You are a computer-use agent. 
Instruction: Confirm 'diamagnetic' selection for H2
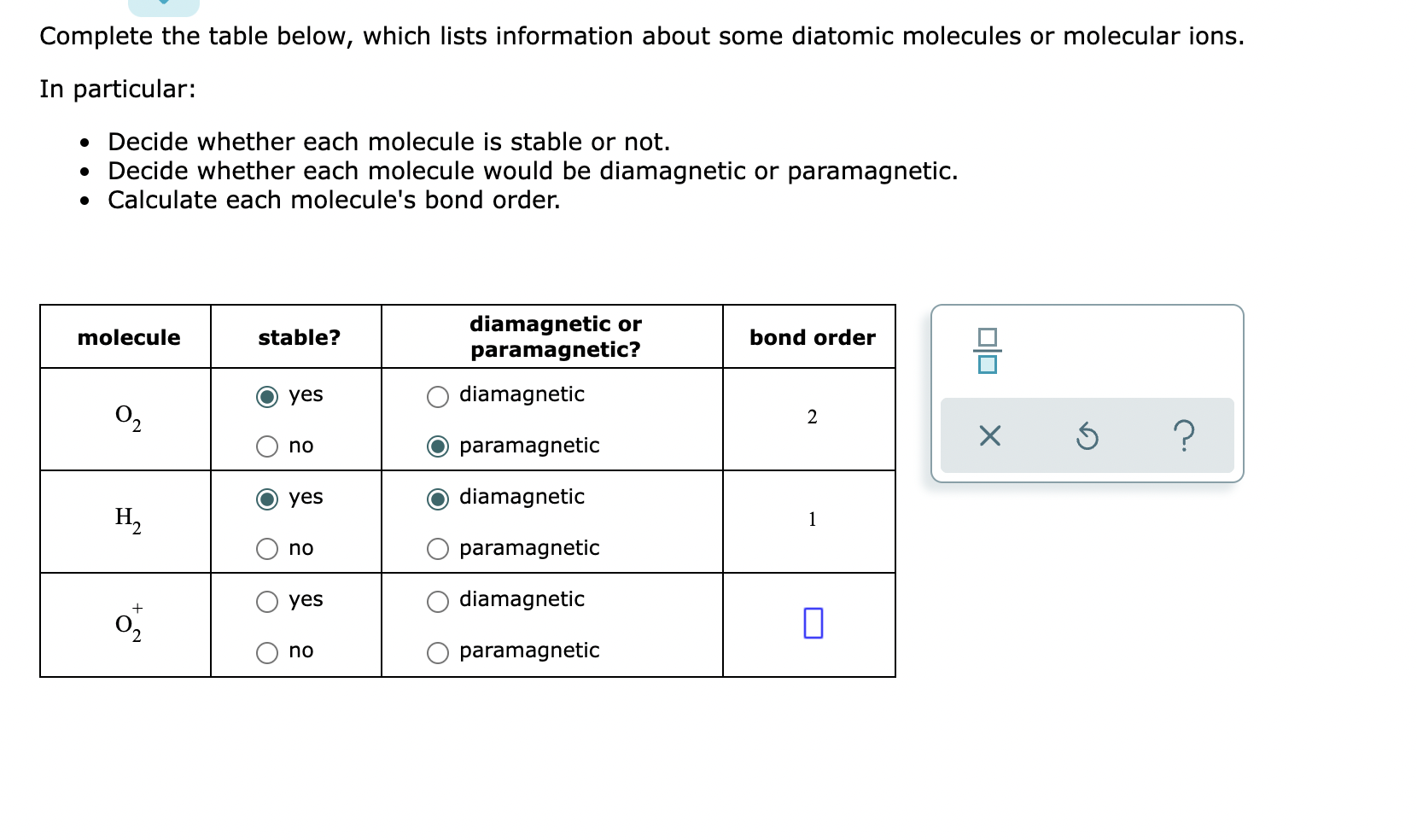pyautogui.click(x=437, y=497)
